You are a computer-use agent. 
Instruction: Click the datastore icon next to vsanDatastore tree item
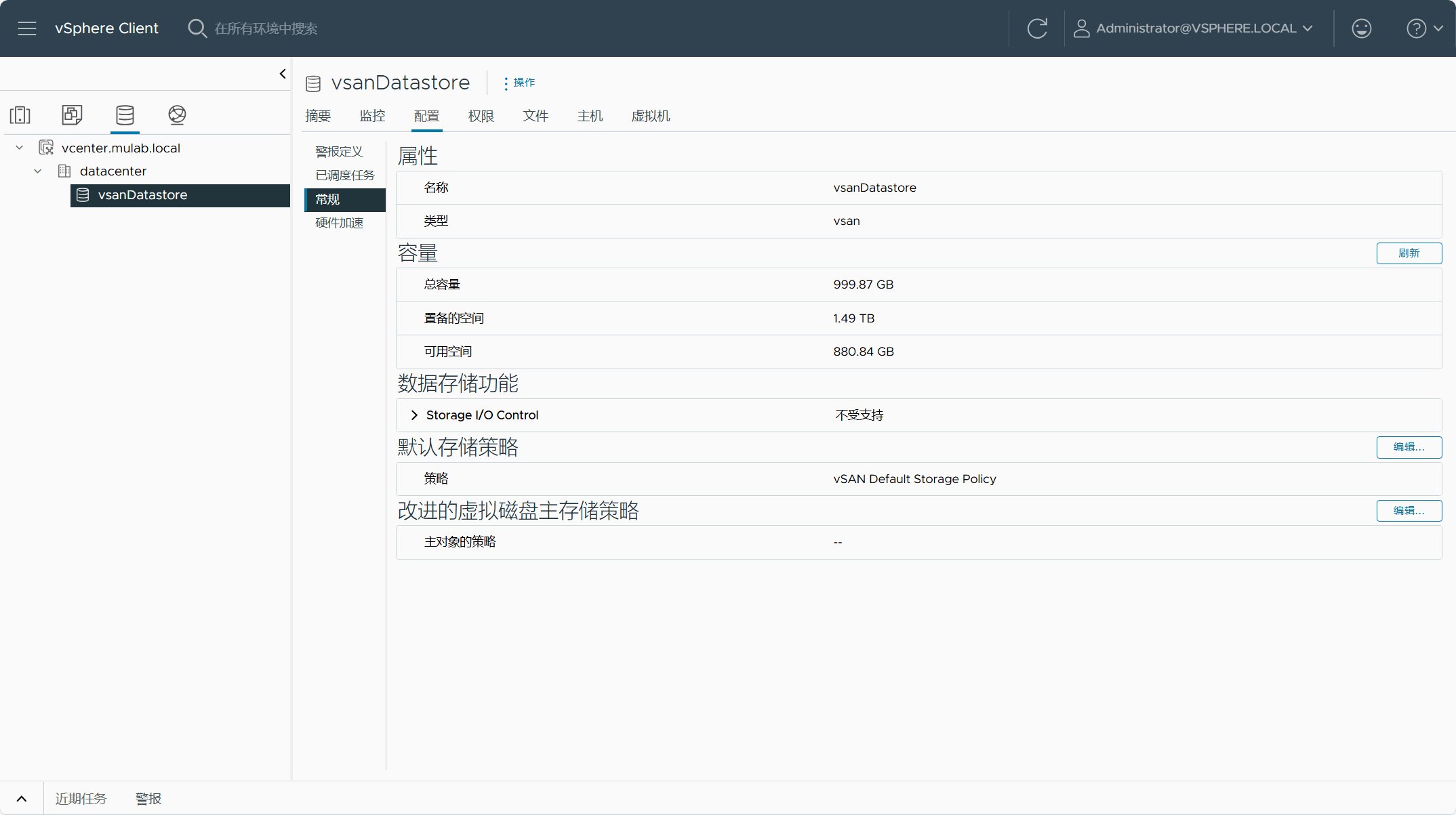pos(83,195)
